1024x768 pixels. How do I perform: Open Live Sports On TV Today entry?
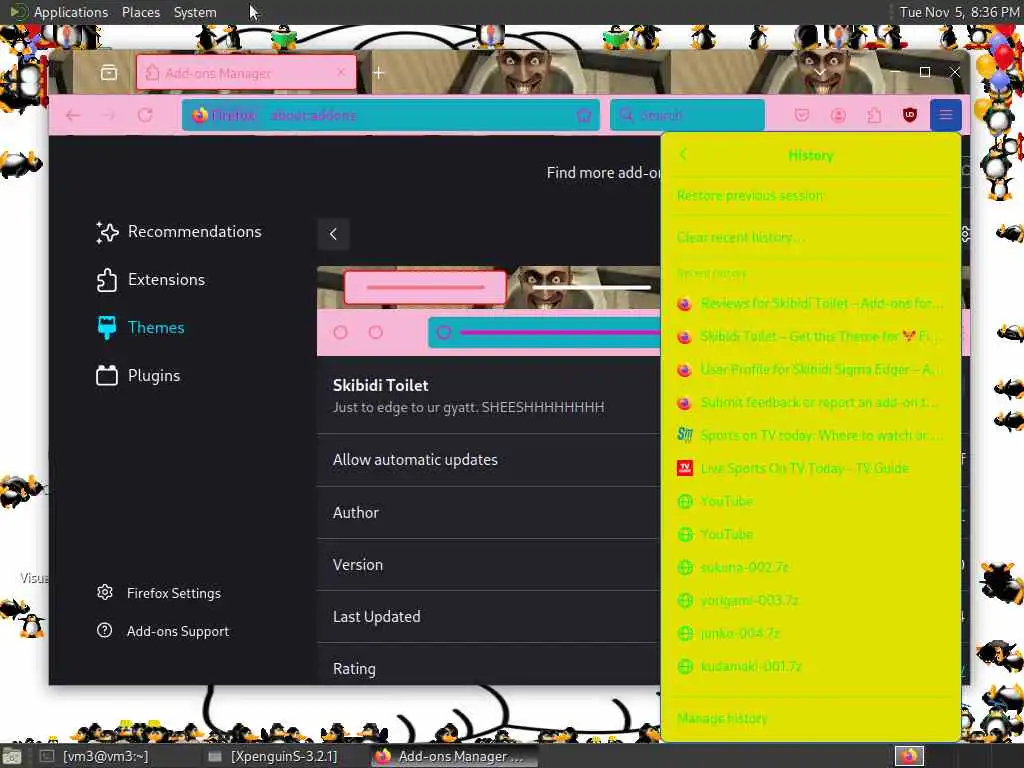[810, 468]
